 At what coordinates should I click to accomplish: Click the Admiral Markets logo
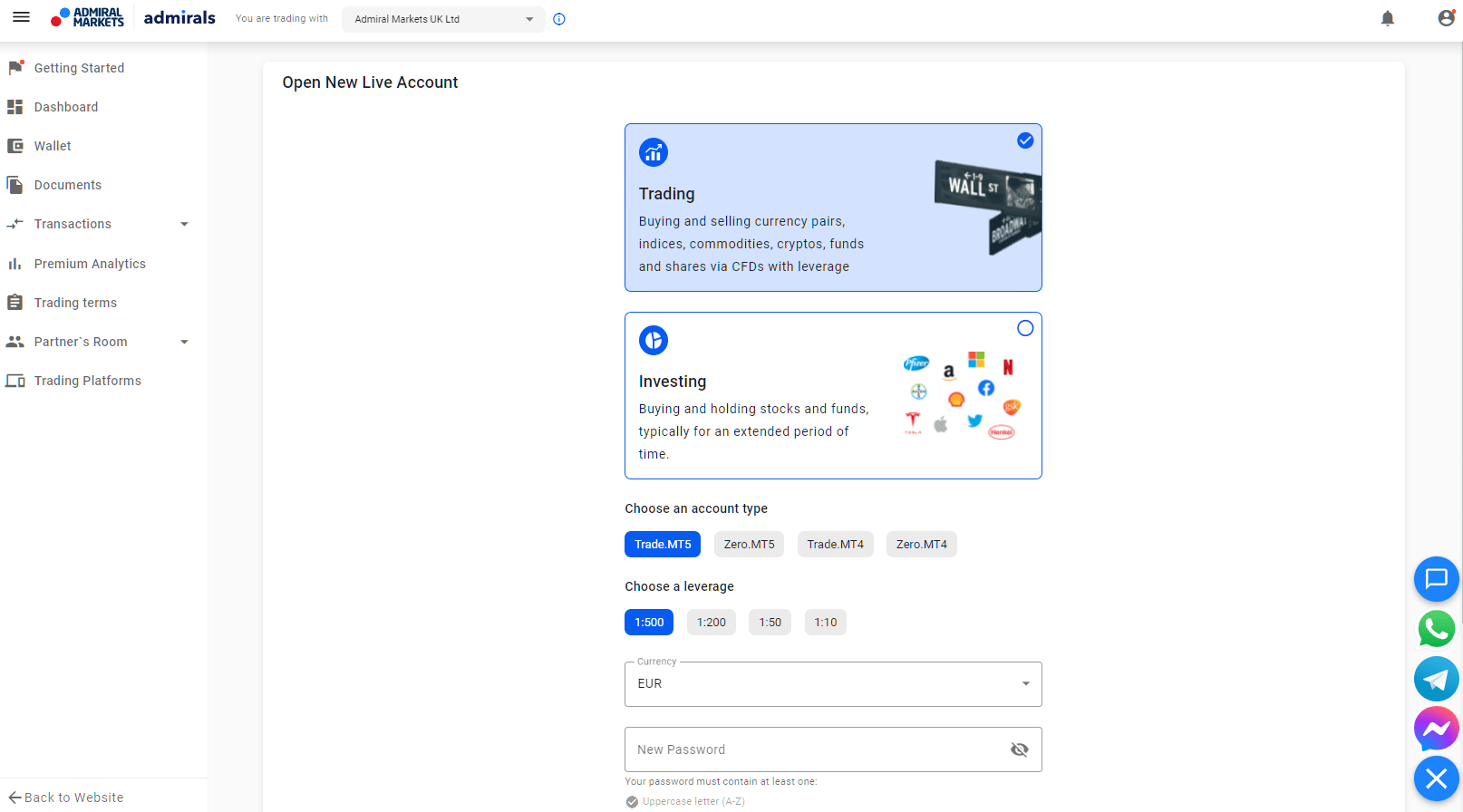click(87, 18)
